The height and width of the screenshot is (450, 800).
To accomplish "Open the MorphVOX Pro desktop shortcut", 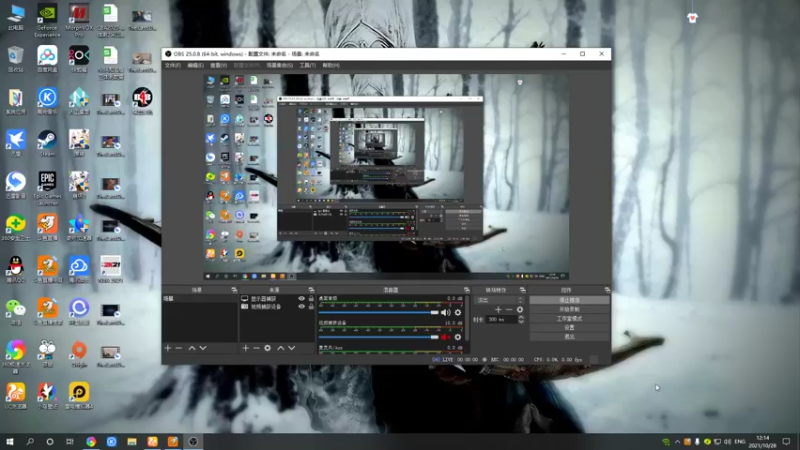I will [x=79, y=20].
